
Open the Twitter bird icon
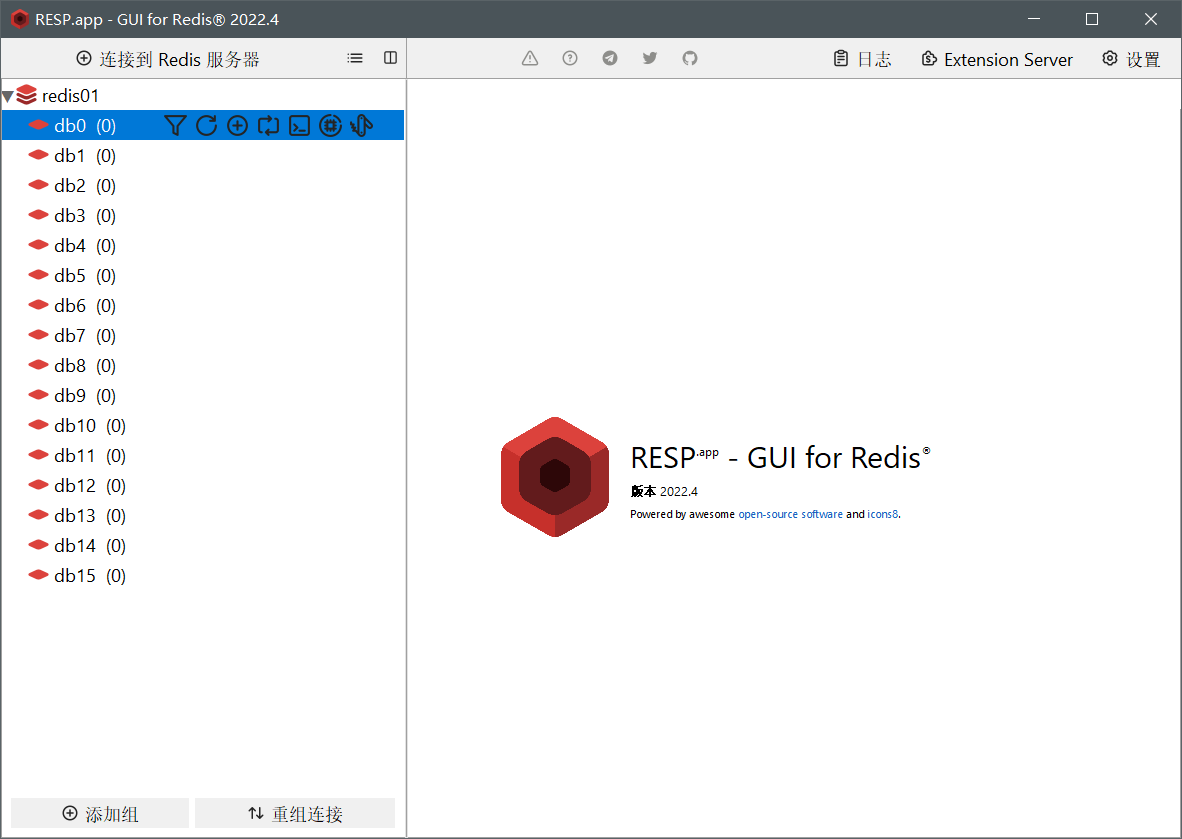click(650, 58)
